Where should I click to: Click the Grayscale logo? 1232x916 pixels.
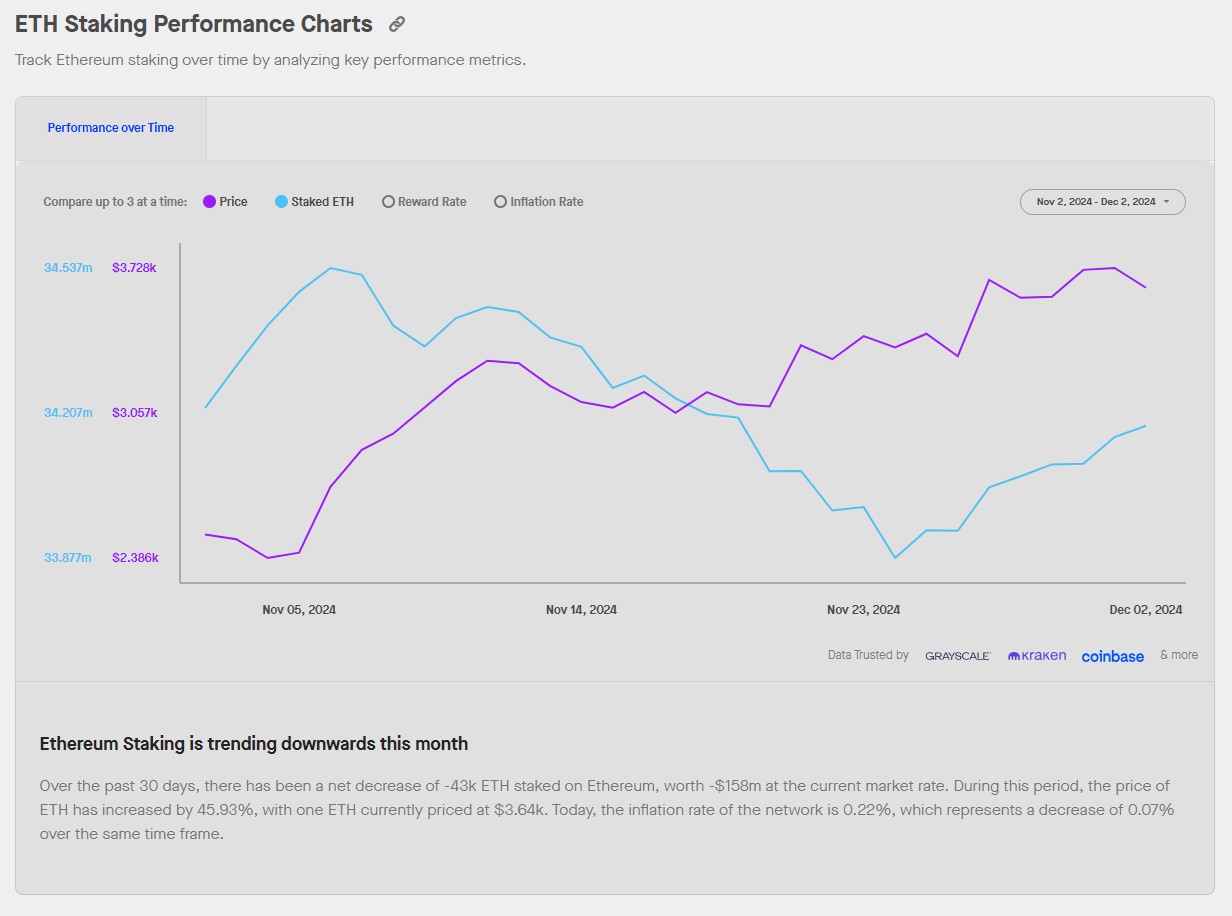[957, 656]
